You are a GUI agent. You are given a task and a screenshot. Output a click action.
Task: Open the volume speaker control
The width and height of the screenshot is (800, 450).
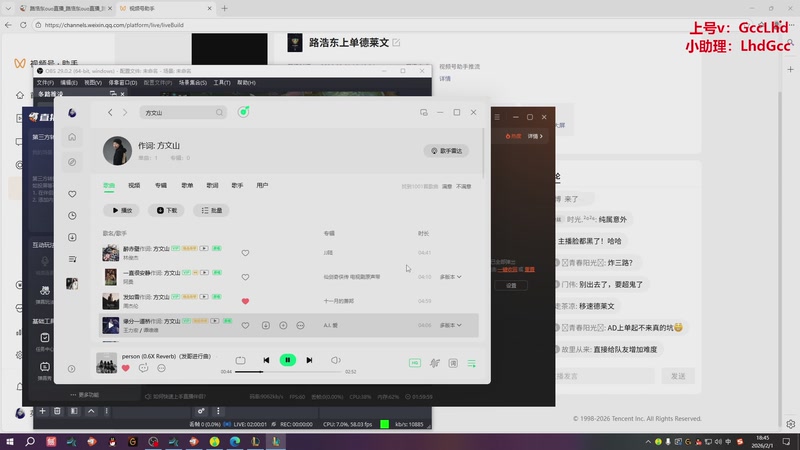[x=335, y=360]
